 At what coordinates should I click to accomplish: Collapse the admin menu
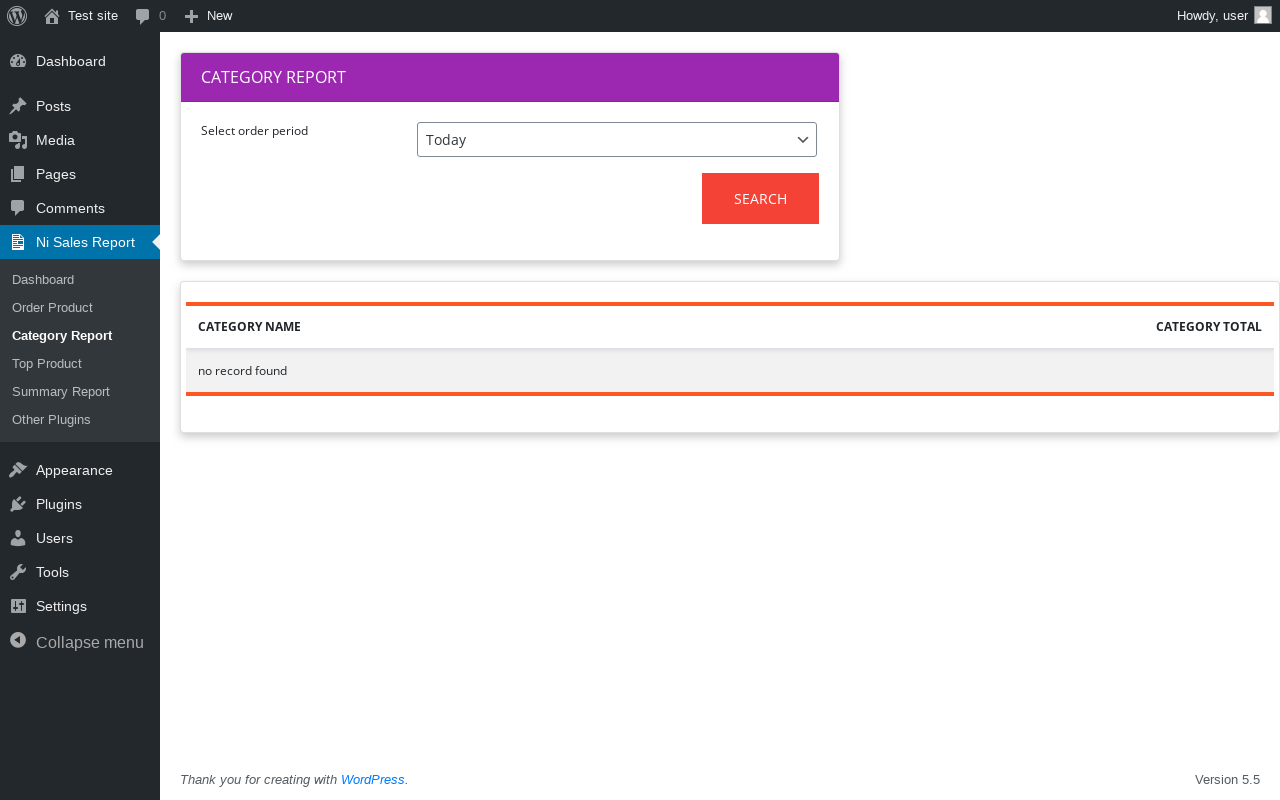tap(77, 642)
